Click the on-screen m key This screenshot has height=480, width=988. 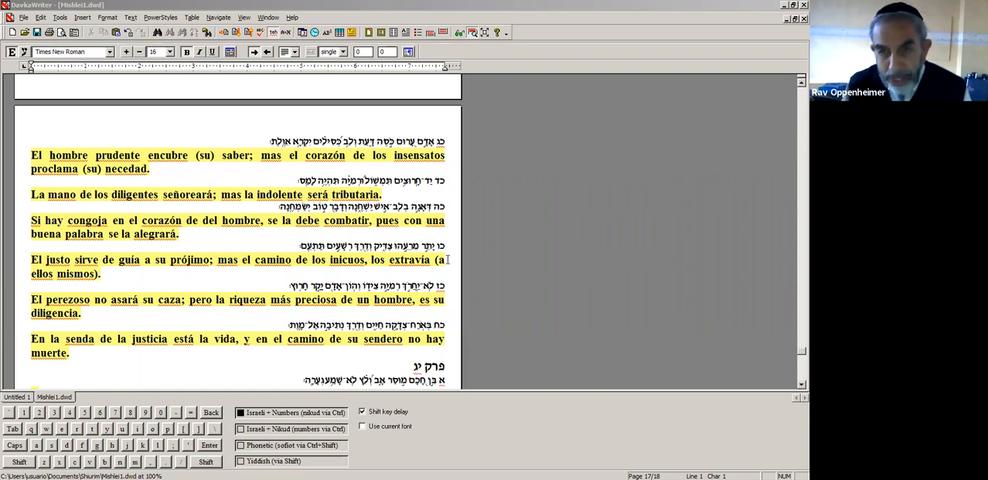coord(136,462)
